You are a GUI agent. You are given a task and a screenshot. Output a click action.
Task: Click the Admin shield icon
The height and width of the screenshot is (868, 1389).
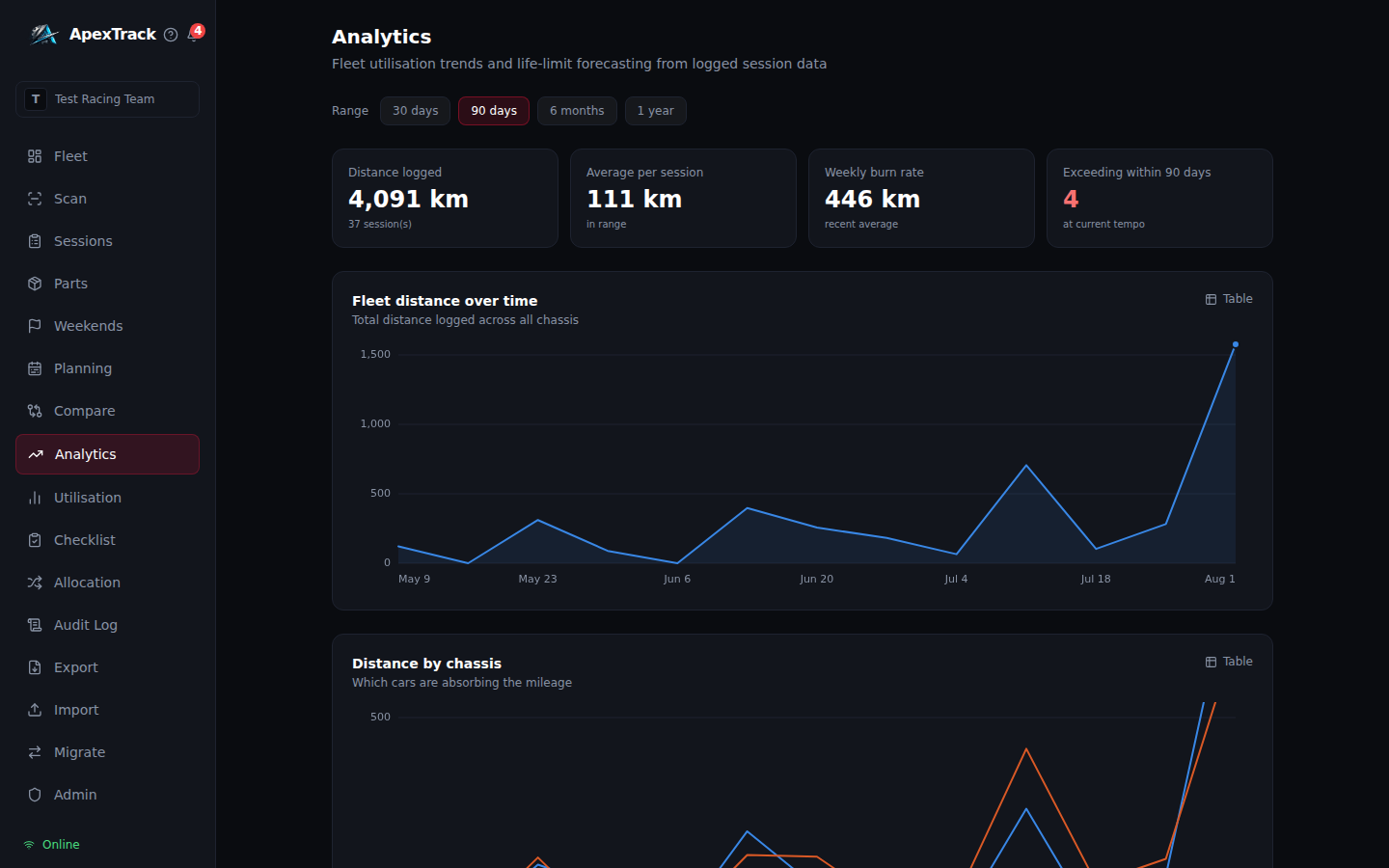point(35,795)
